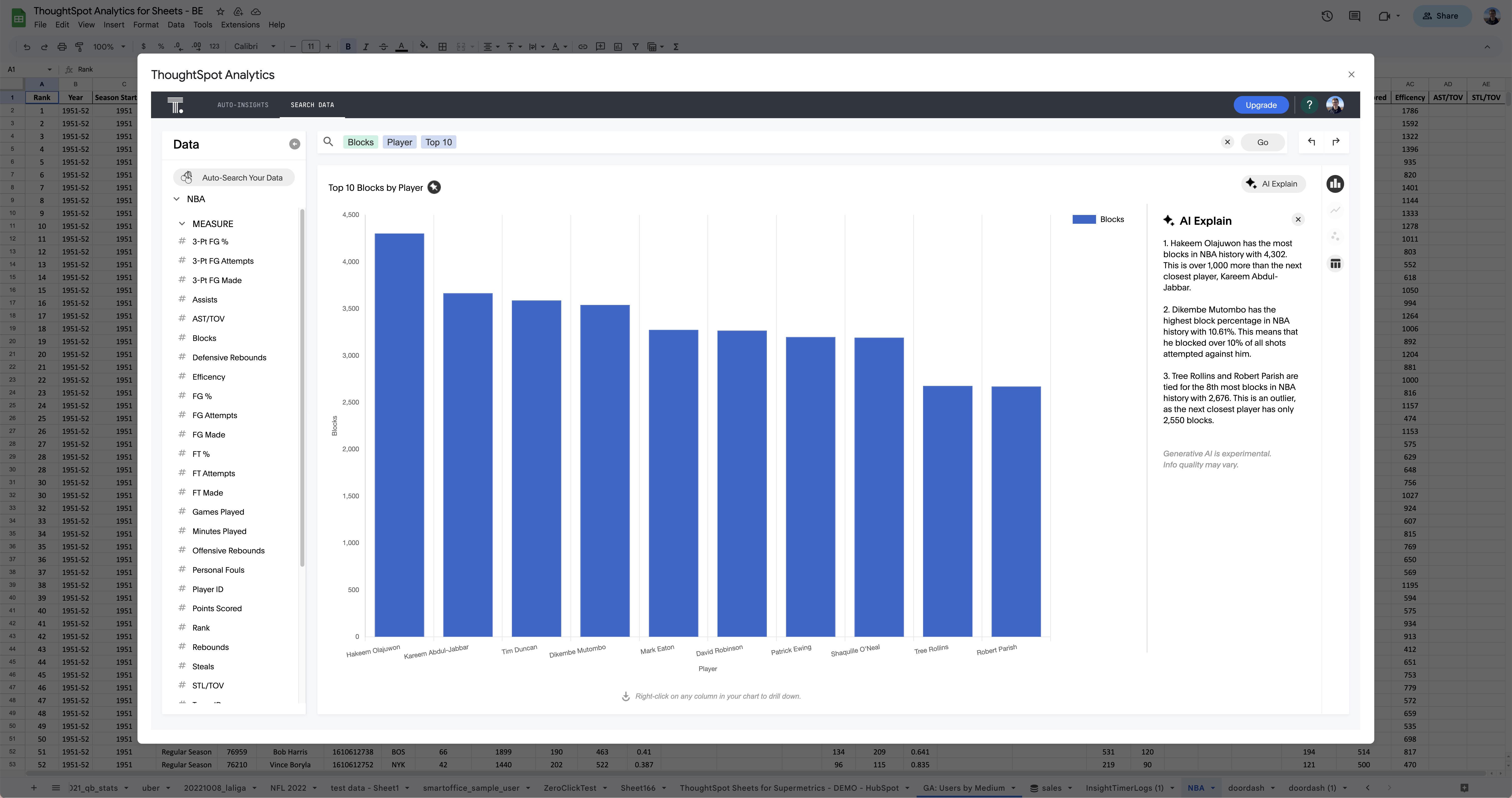Click the functions sigma icon

(676, 47)
